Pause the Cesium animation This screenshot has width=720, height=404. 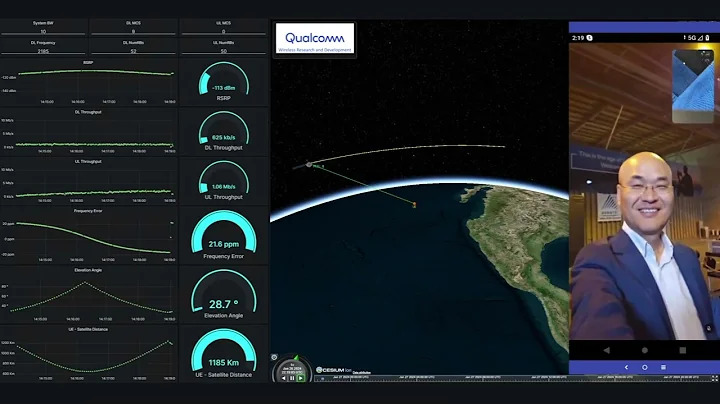click(x=292, y=378)
